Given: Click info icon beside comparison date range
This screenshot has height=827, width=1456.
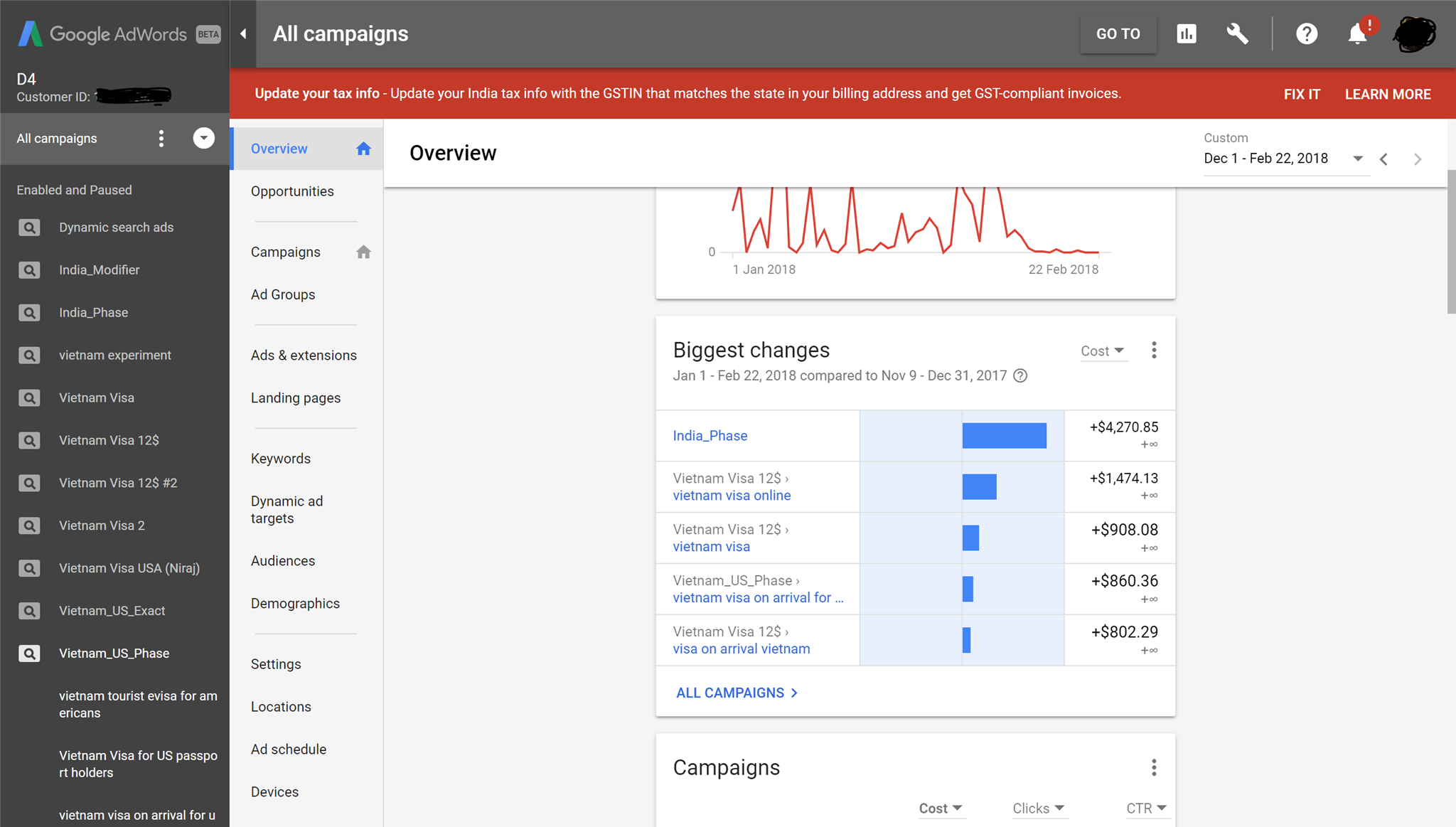Looking at the screenshot, I should pyautogui.click(x=1020, y=375).
